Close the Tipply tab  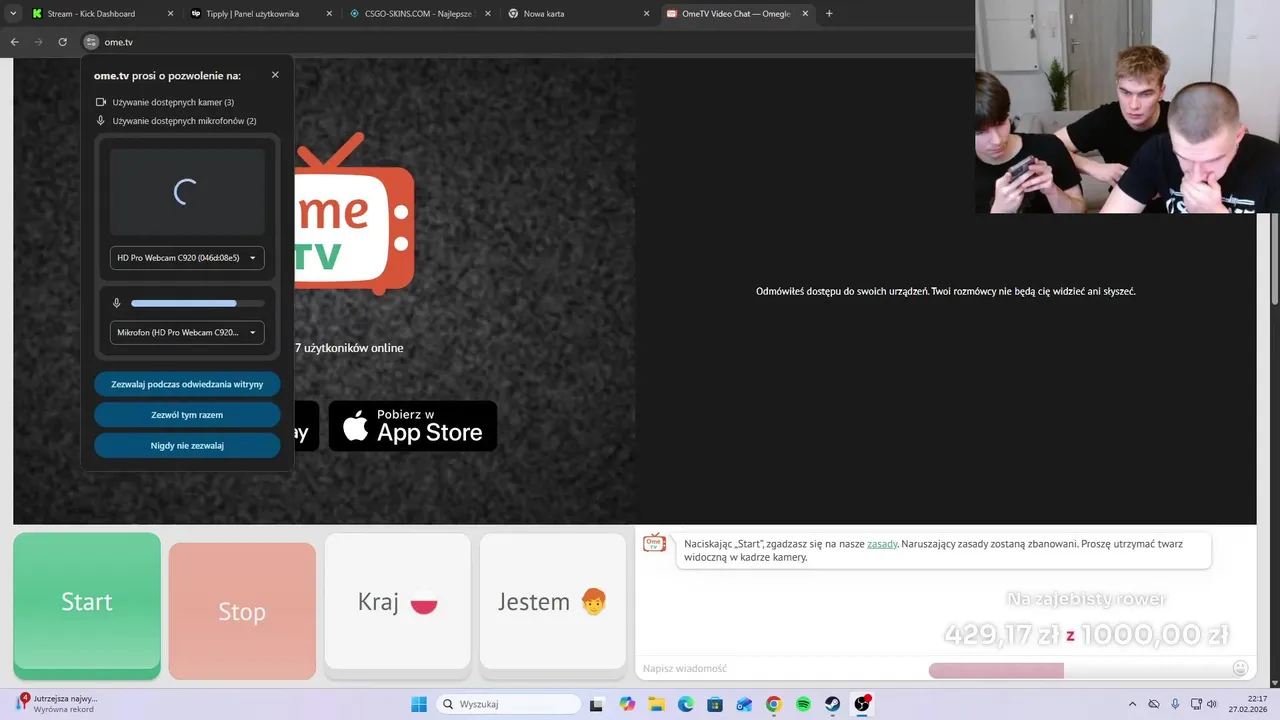click(329, 14)
